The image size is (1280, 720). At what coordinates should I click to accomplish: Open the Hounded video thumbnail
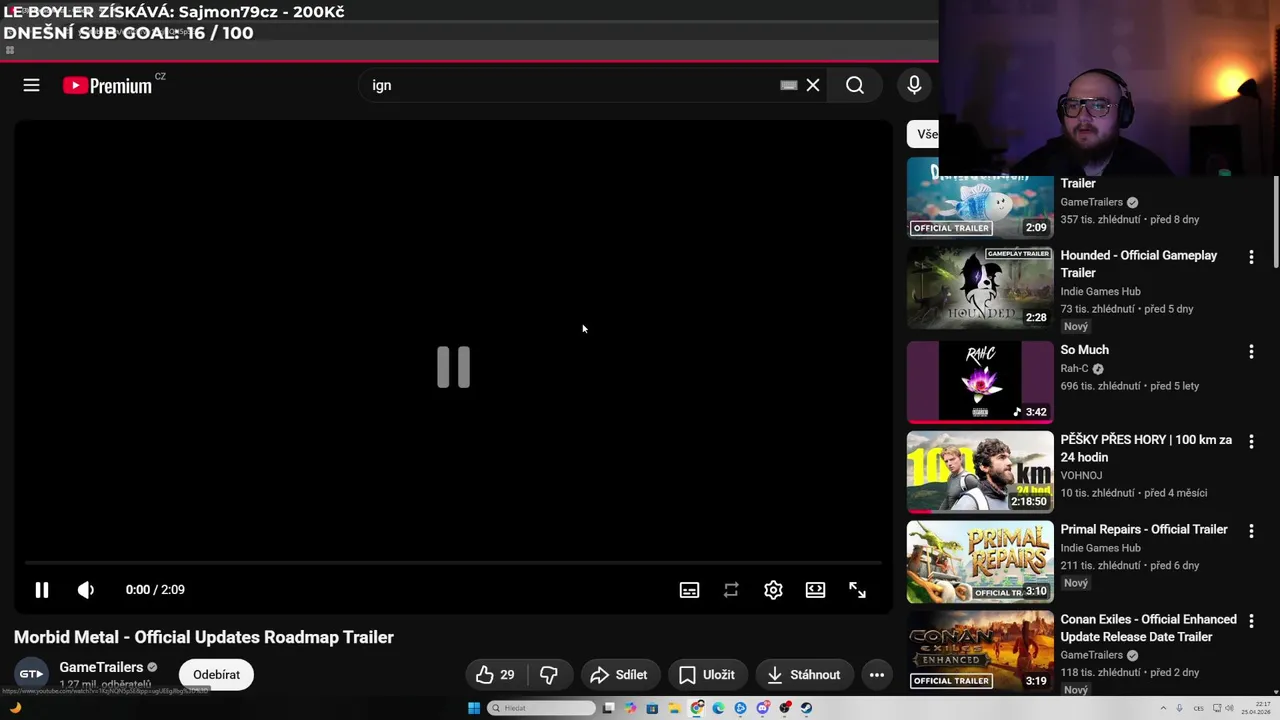(x=980, y=288)
